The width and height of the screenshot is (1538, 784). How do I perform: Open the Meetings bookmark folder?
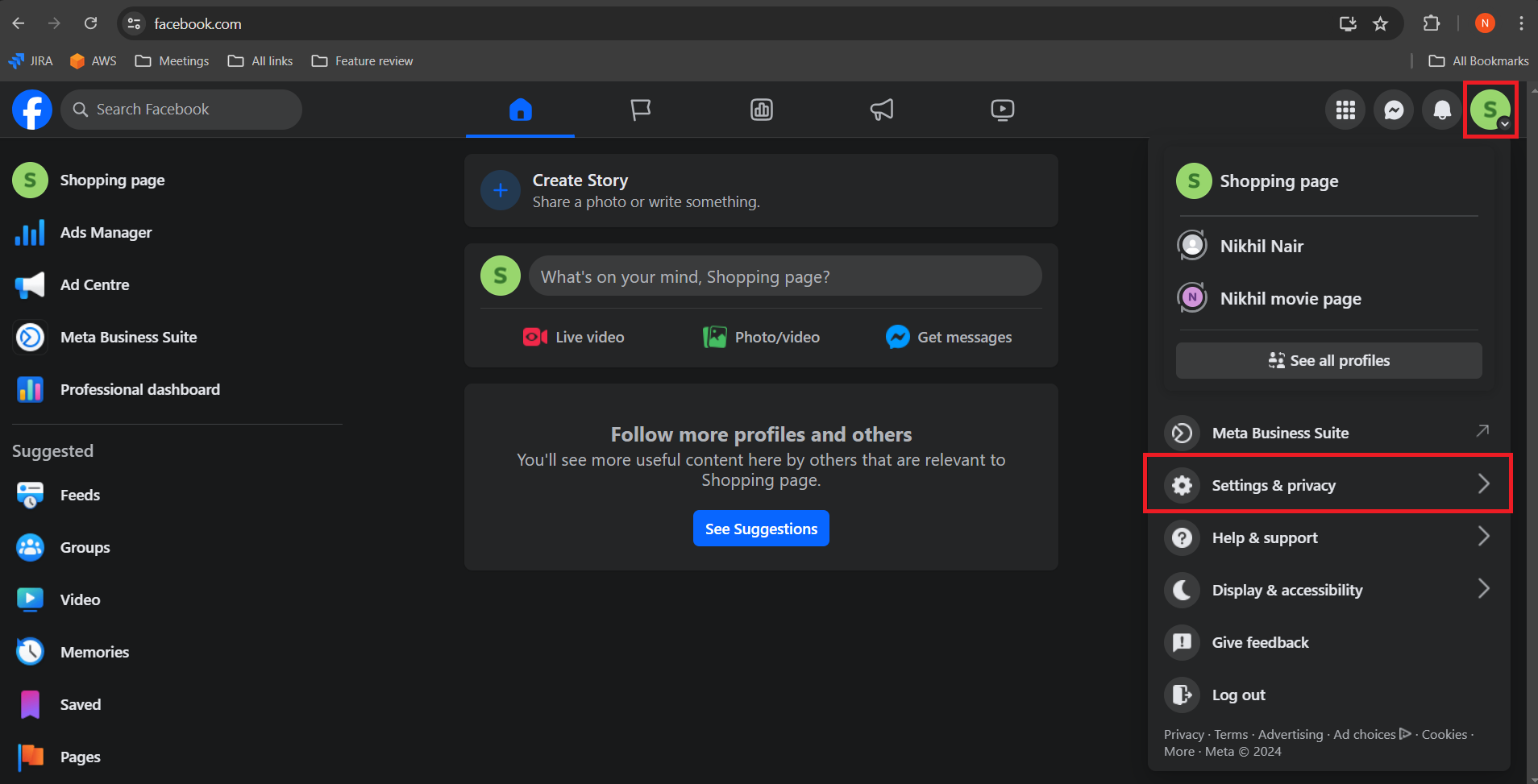point(172,61)
